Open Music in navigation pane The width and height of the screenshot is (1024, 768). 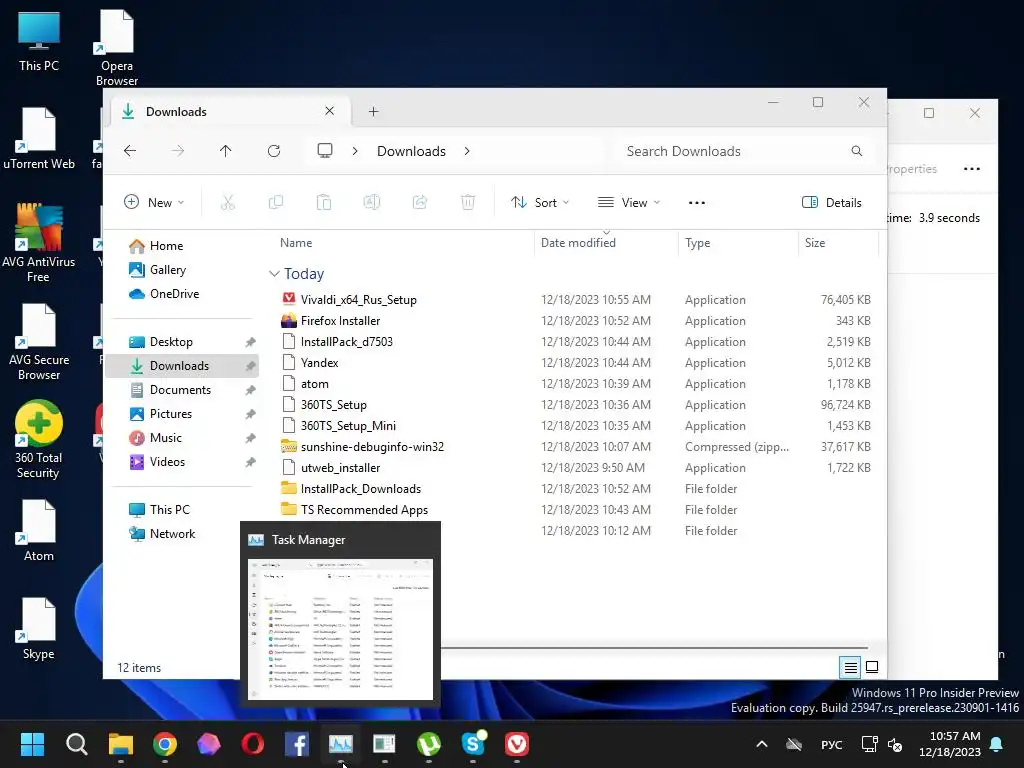coord(155,438)
